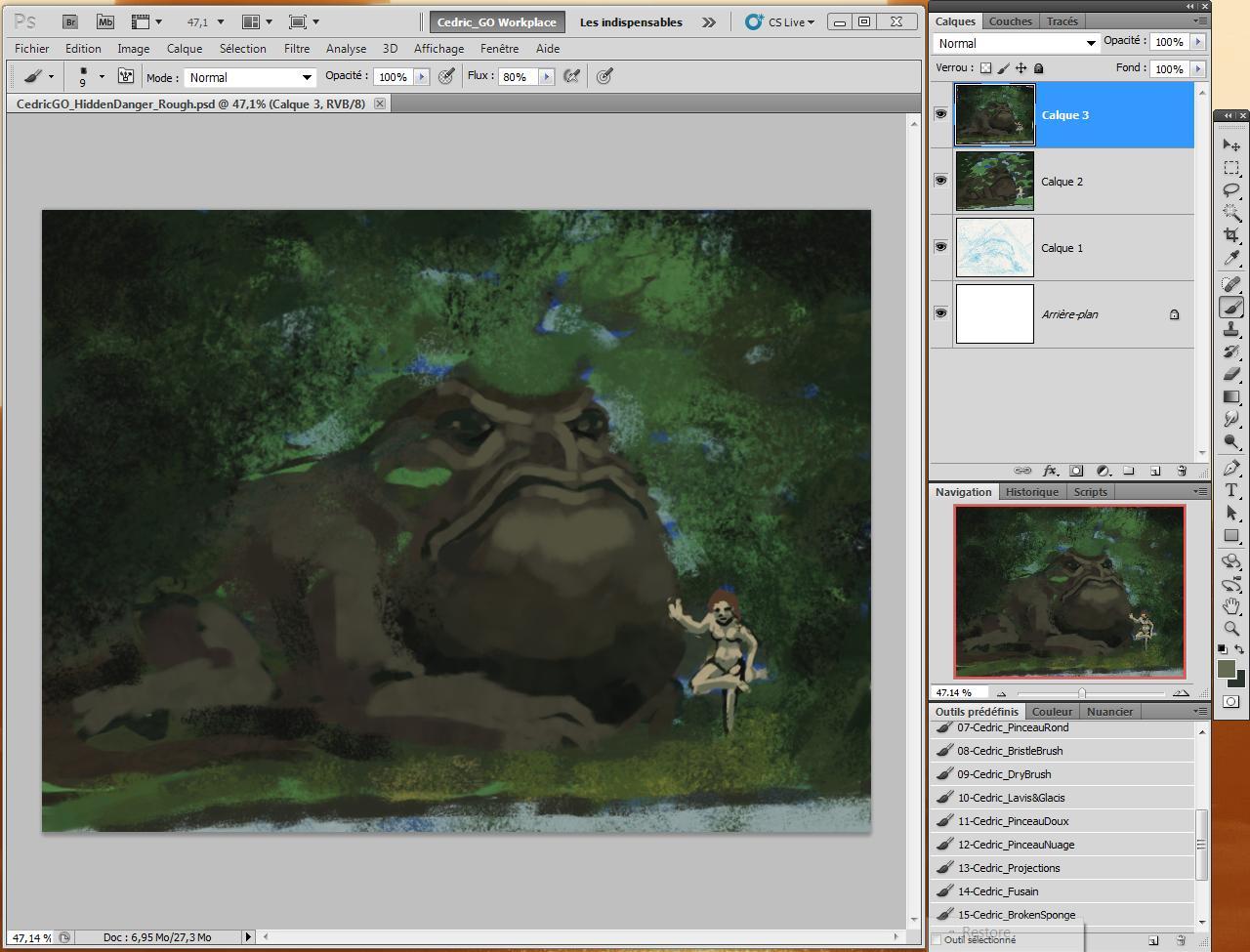
Task: Open the CS Live button
Action: pyautogui.click(x=779, y=21)
